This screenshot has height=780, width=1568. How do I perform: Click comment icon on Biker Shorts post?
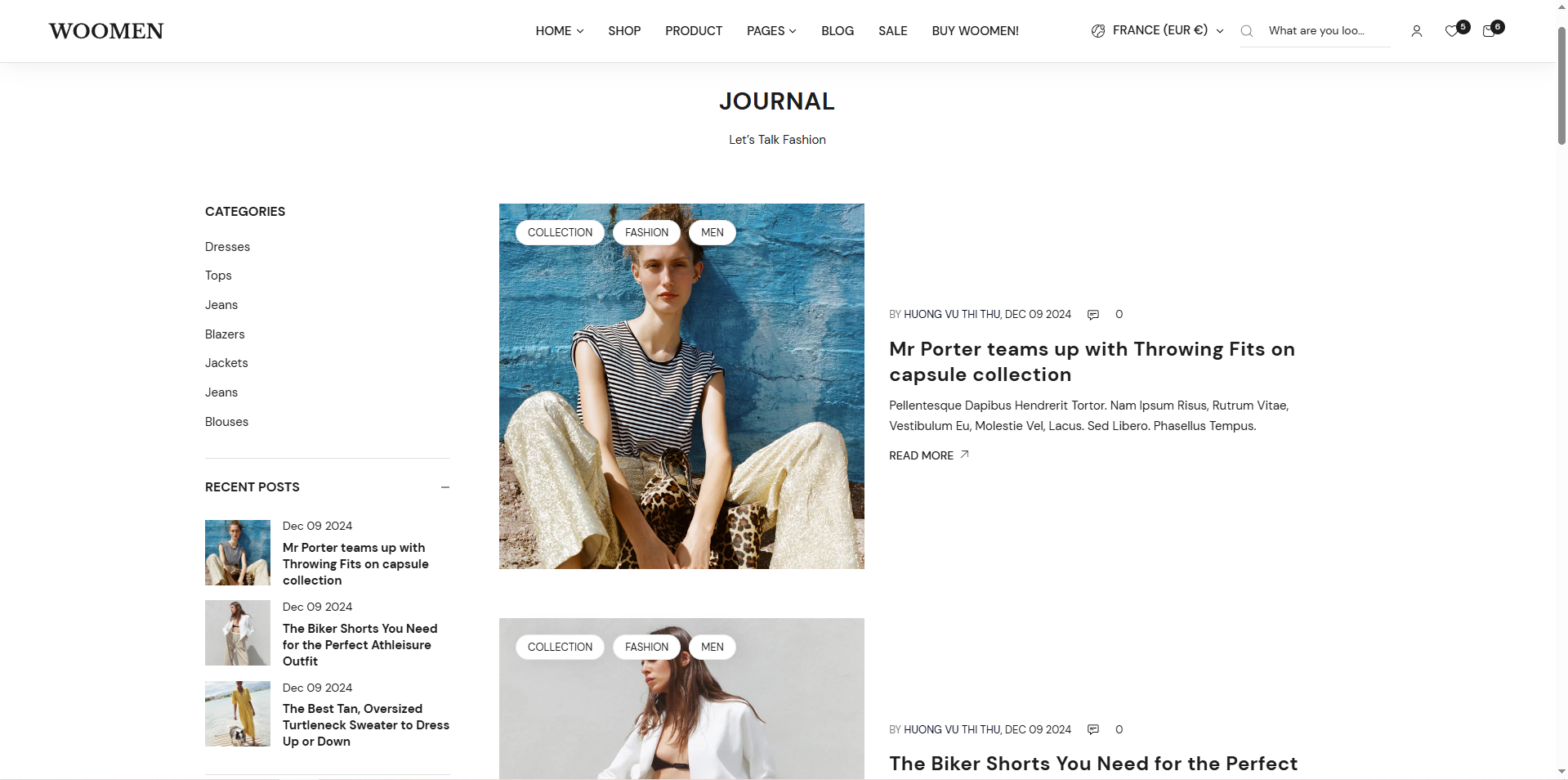(1093, 729)
